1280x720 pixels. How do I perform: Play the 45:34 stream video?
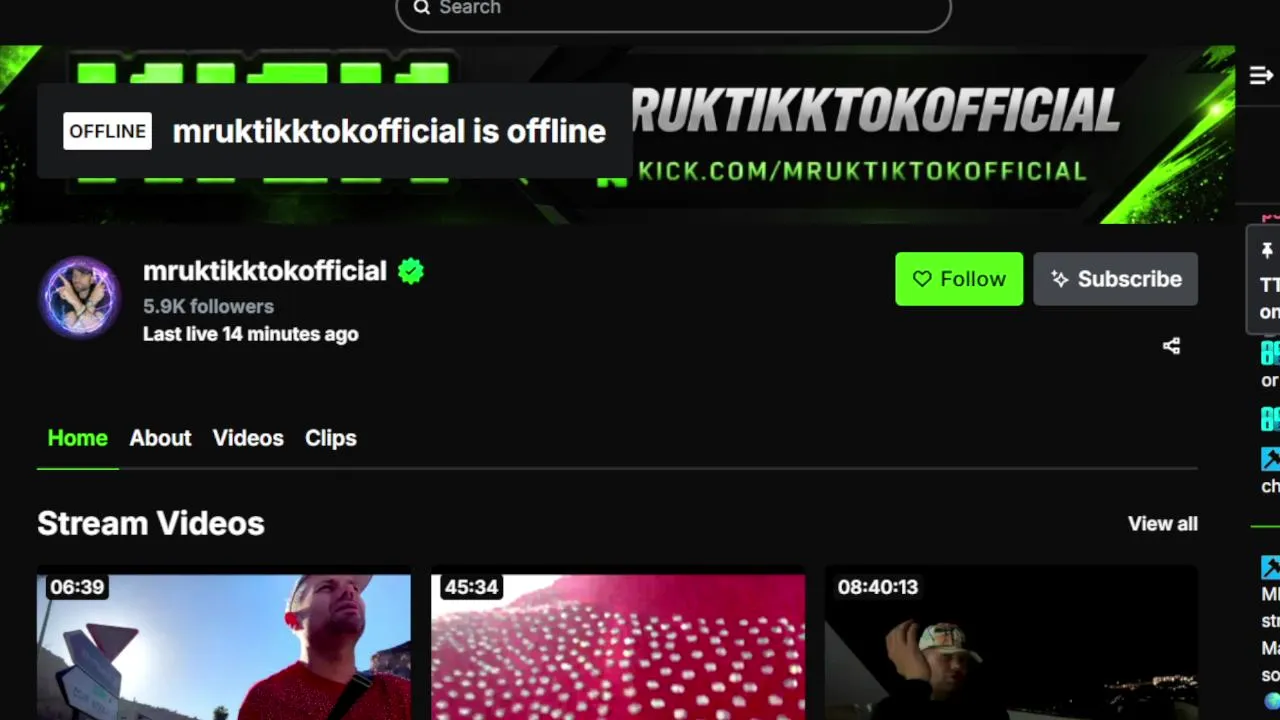(x=618, y=644)
